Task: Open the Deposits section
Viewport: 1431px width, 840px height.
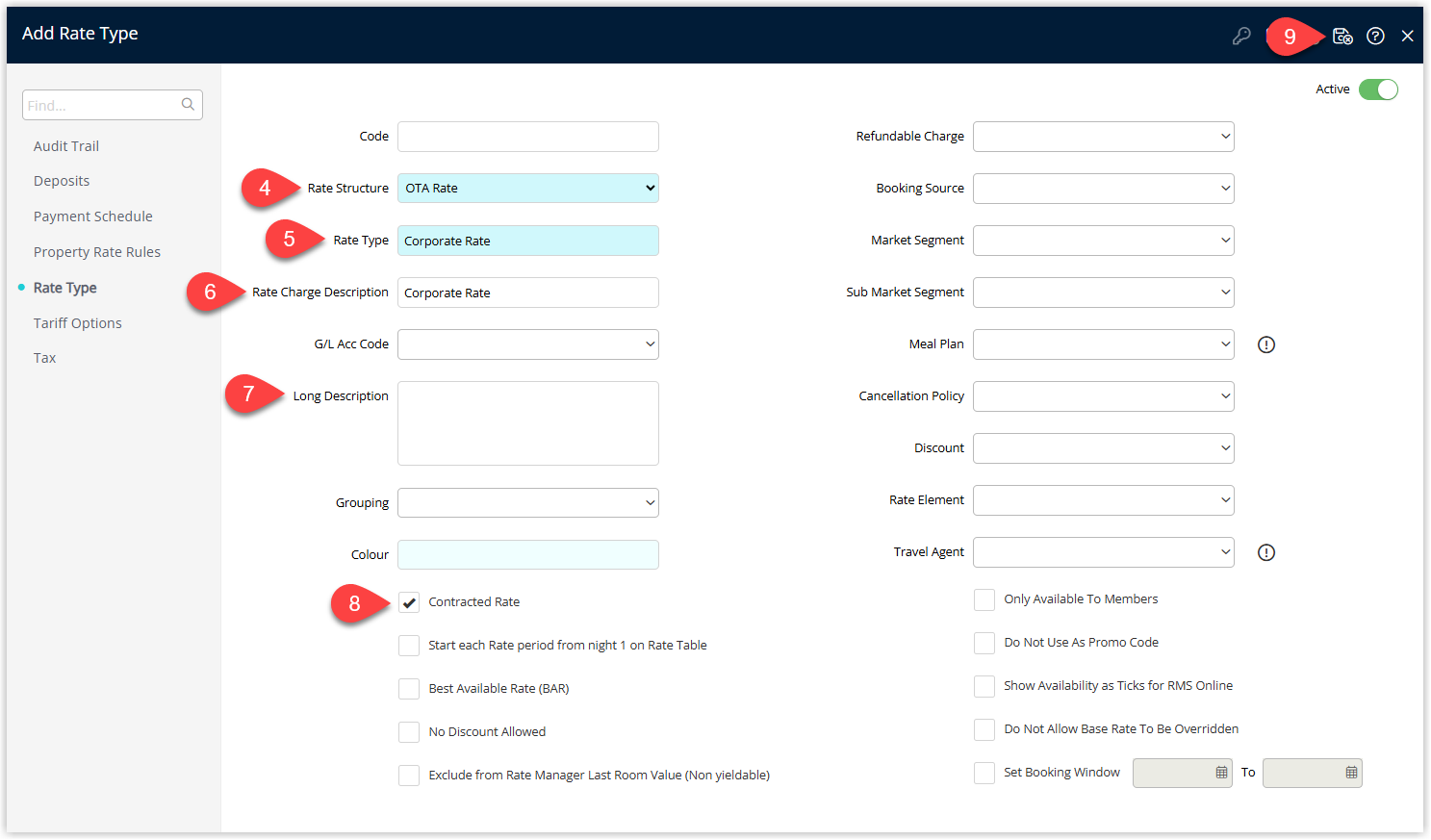Action: point(62,181)
